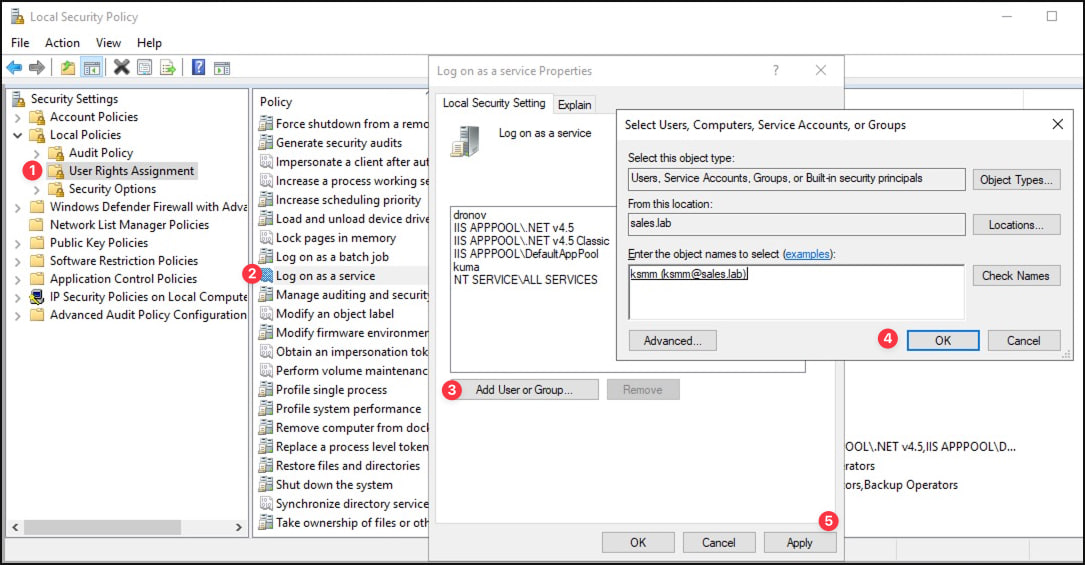The image size is (1085, 565).
Task: Click the Export List toolbar icon
Action: [x=167, y=67]
